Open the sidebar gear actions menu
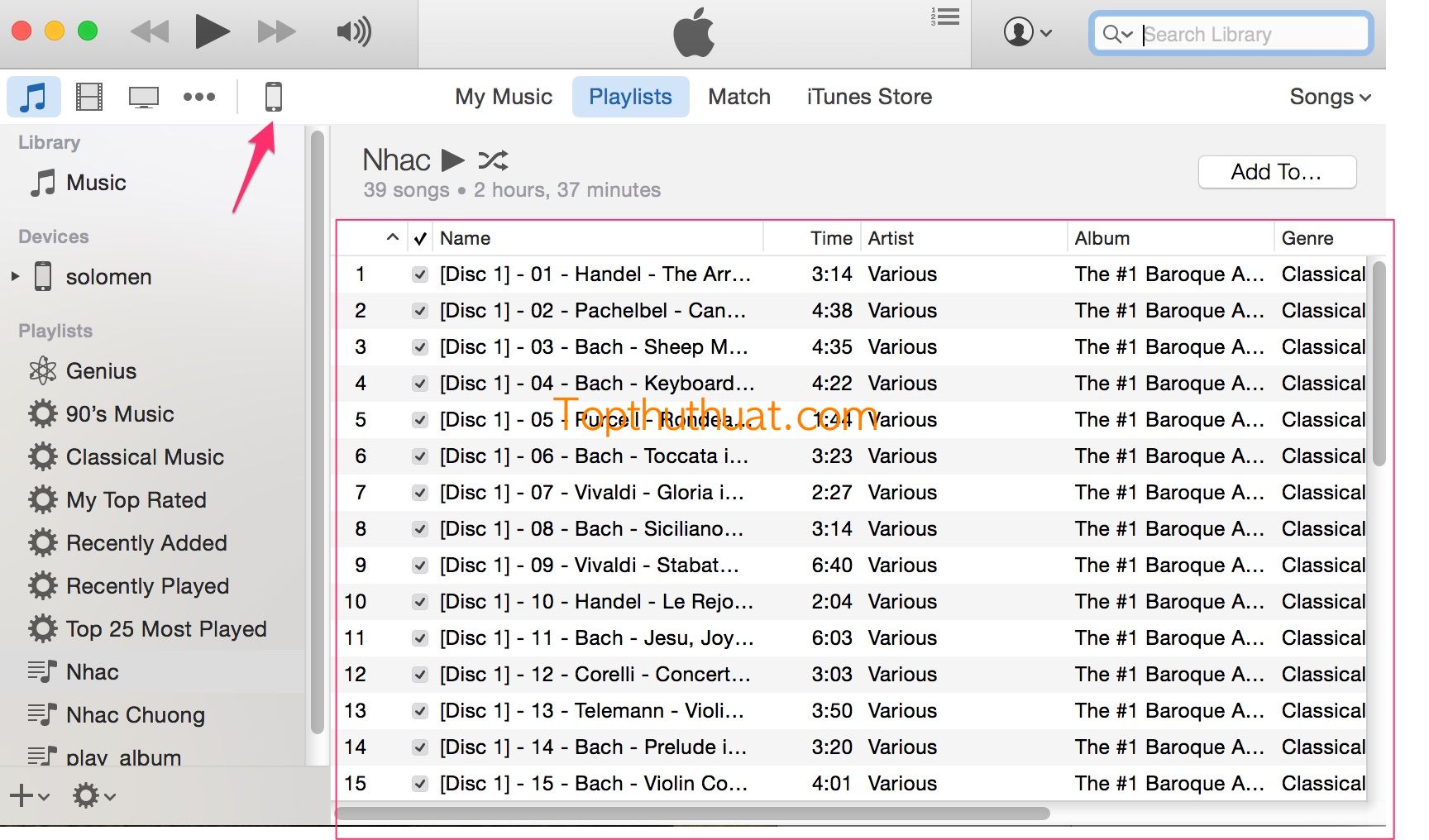 pyautogui.click(x=93, y=796)
